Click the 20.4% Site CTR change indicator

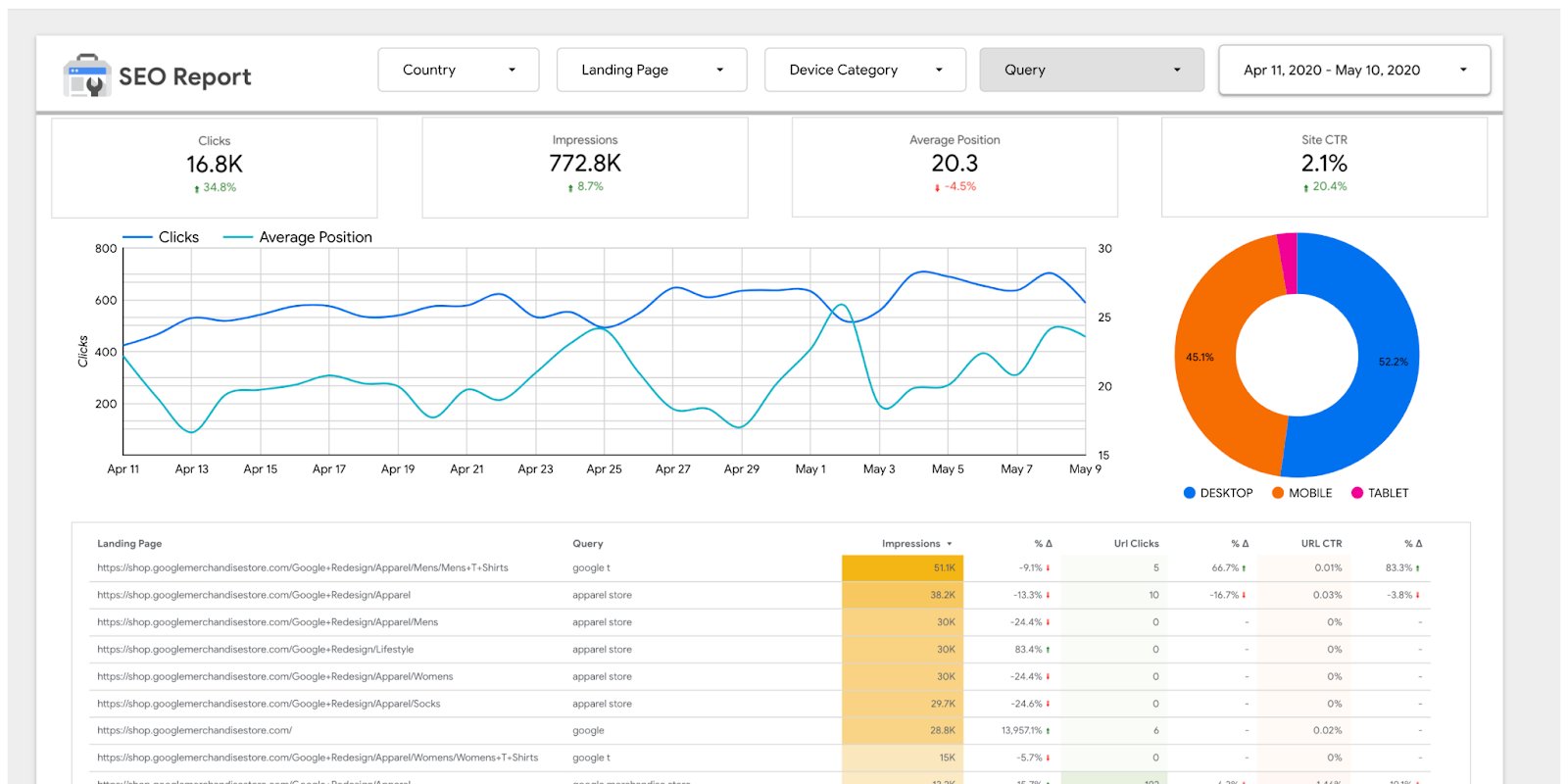coord(1324,186)
